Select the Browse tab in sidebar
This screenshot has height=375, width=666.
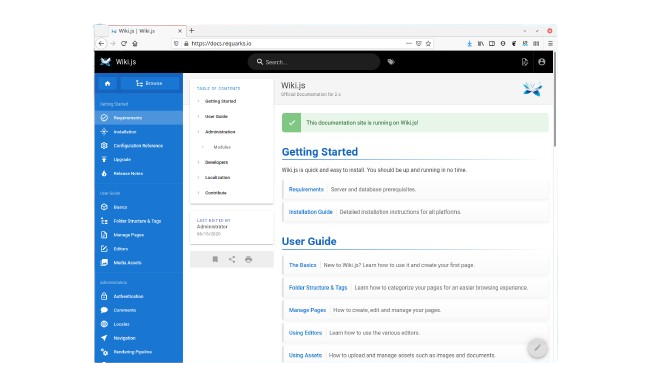point(150,83)
